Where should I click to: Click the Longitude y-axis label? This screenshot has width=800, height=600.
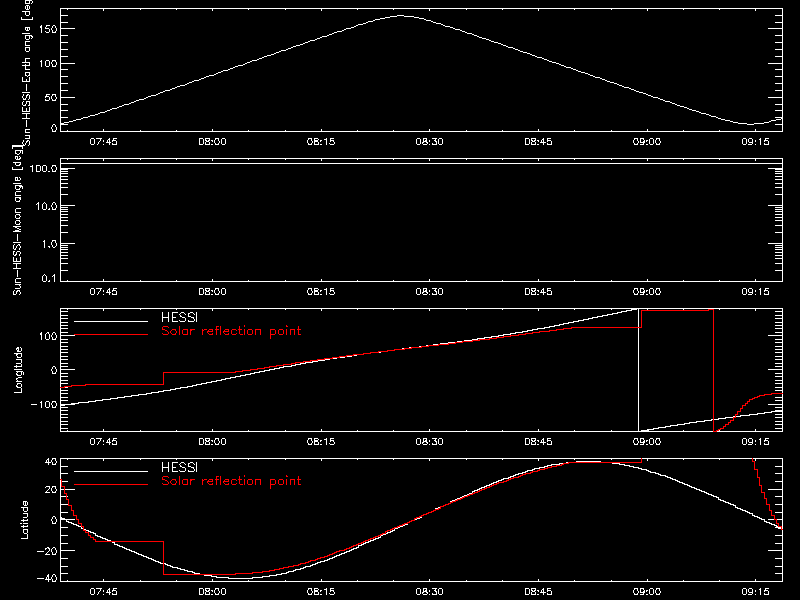[x=18, y=370]
